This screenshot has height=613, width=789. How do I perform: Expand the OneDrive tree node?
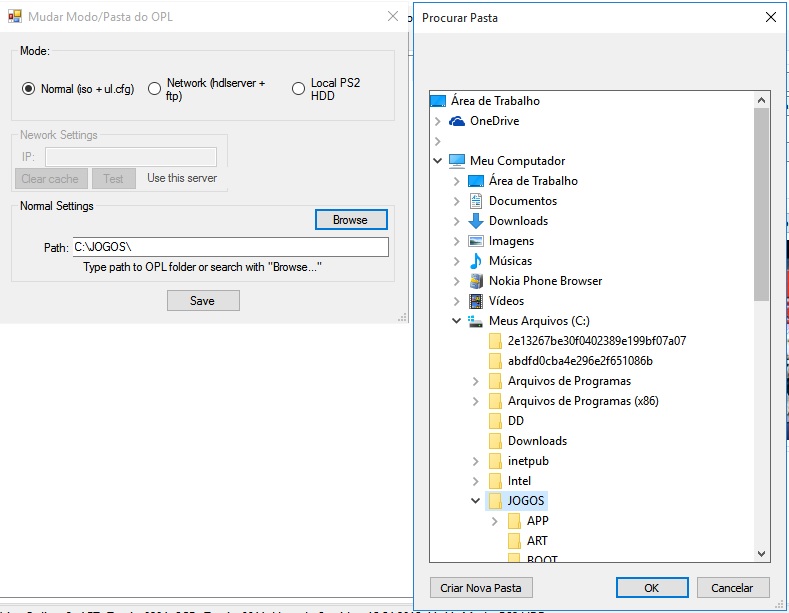(438, 121)
